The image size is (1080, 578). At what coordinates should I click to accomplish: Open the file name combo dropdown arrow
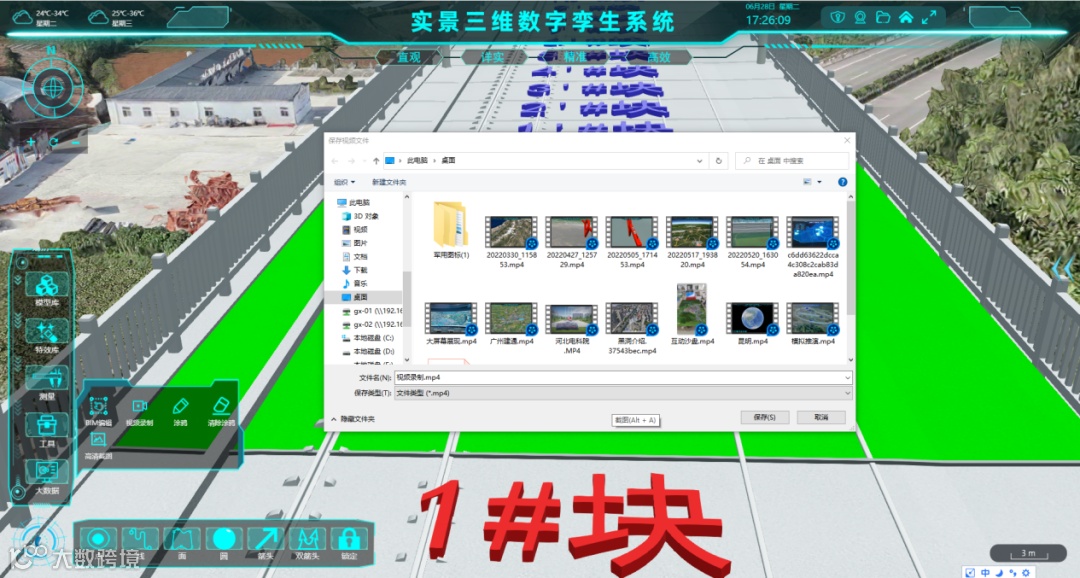coord(847,378)
